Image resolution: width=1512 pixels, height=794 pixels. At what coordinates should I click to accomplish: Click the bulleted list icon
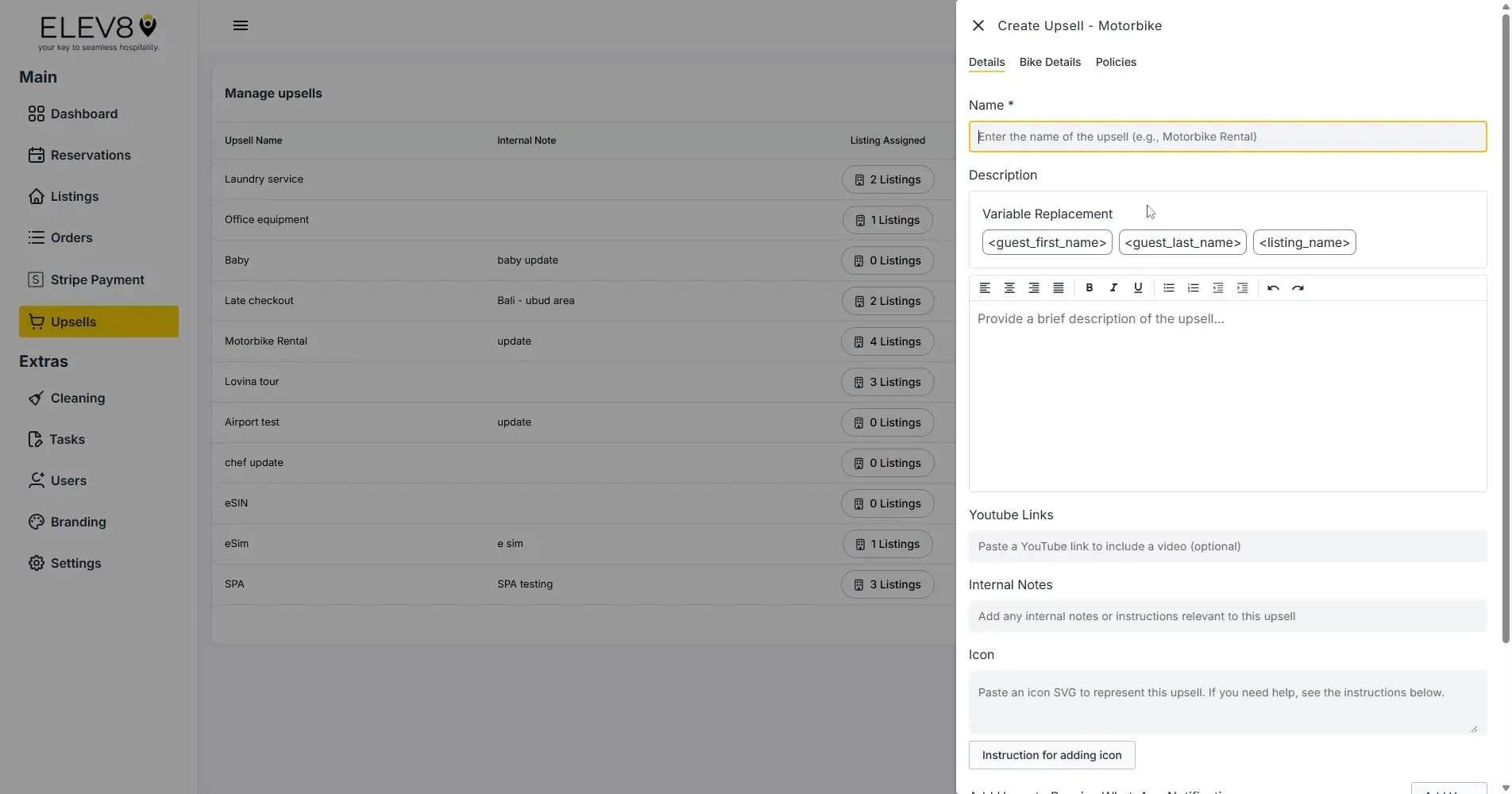tap(1168, 287)
